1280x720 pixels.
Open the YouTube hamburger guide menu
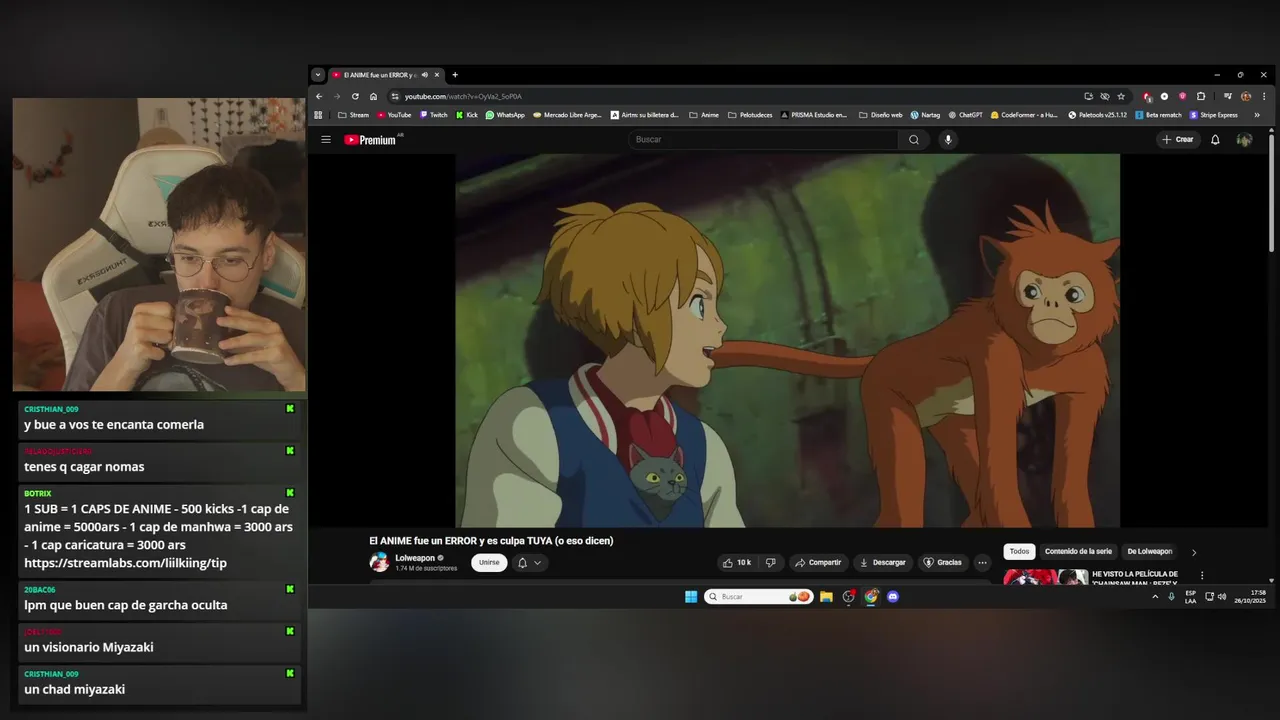(325, 139)
